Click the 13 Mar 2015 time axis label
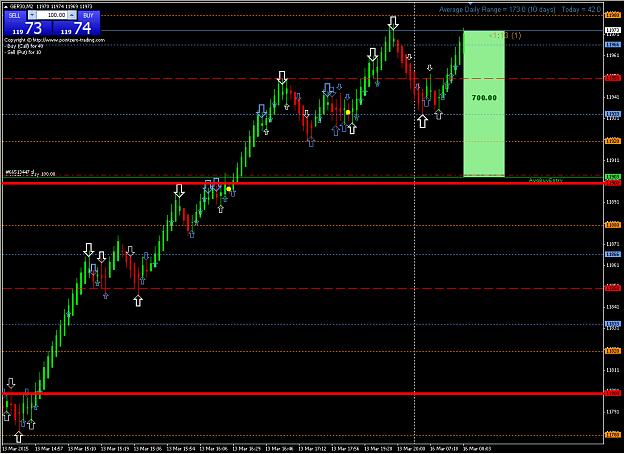This screenshot has width=625, height=454. click(15, 449)
